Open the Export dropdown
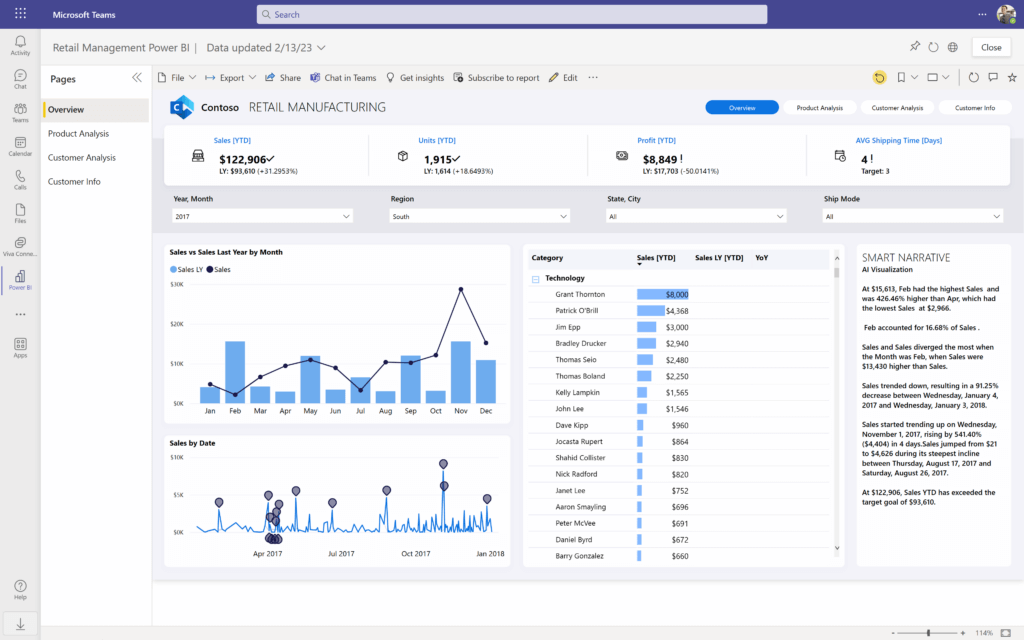 coord(231,78)
